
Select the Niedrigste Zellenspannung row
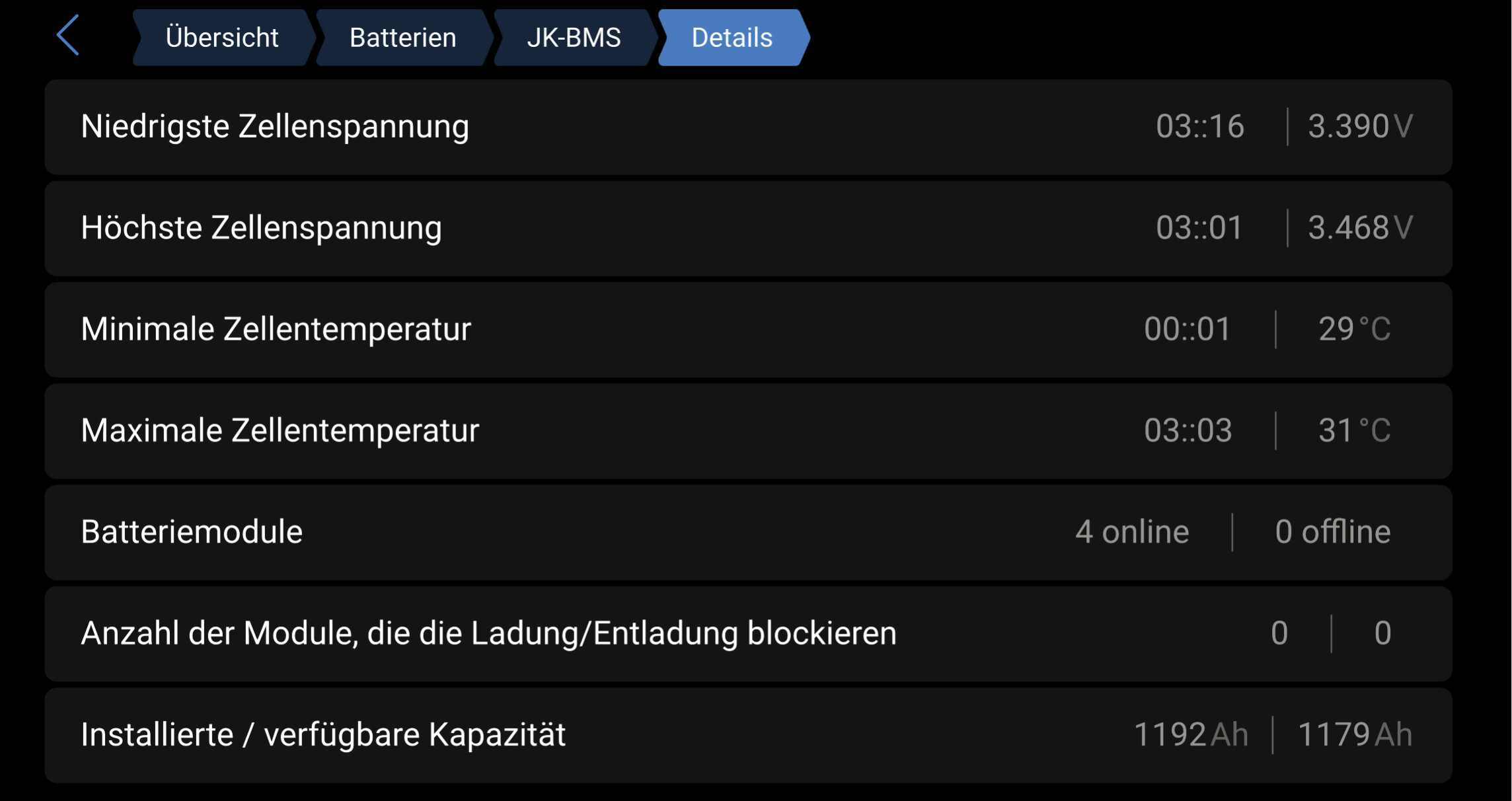coord(748,127)
